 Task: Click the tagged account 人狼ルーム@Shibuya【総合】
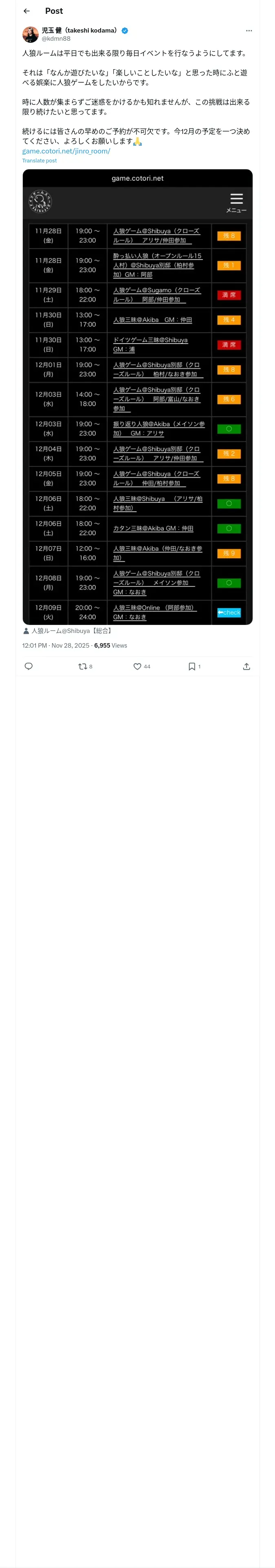70,631
